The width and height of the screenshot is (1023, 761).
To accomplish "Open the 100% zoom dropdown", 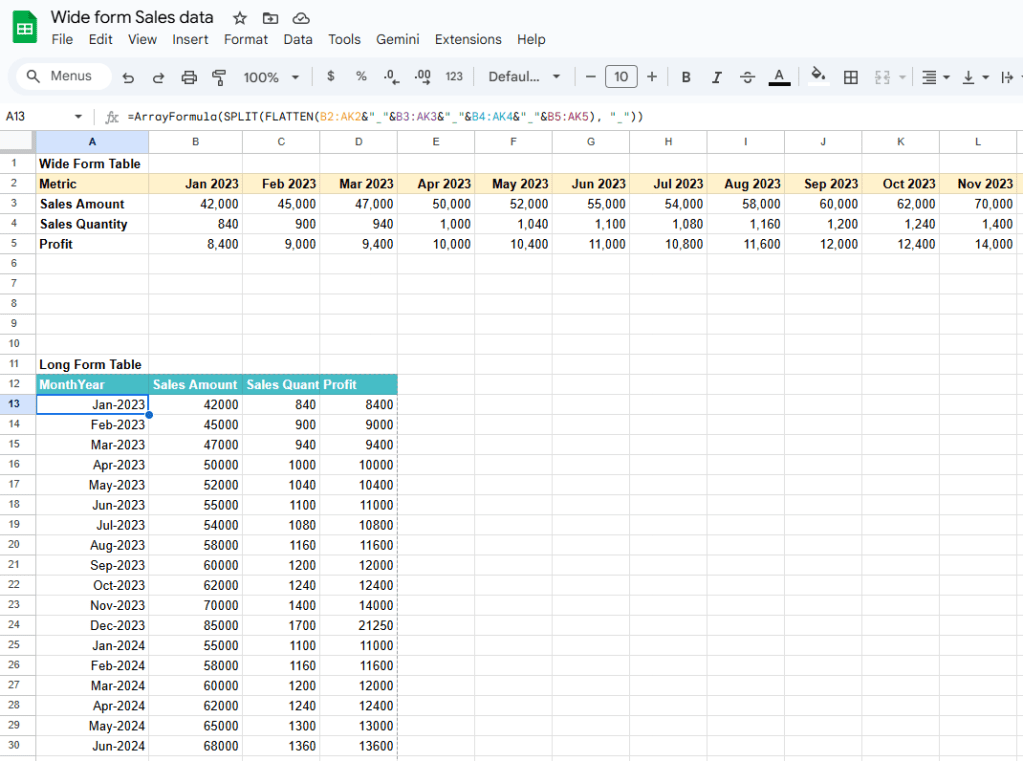I will (271, 77).
